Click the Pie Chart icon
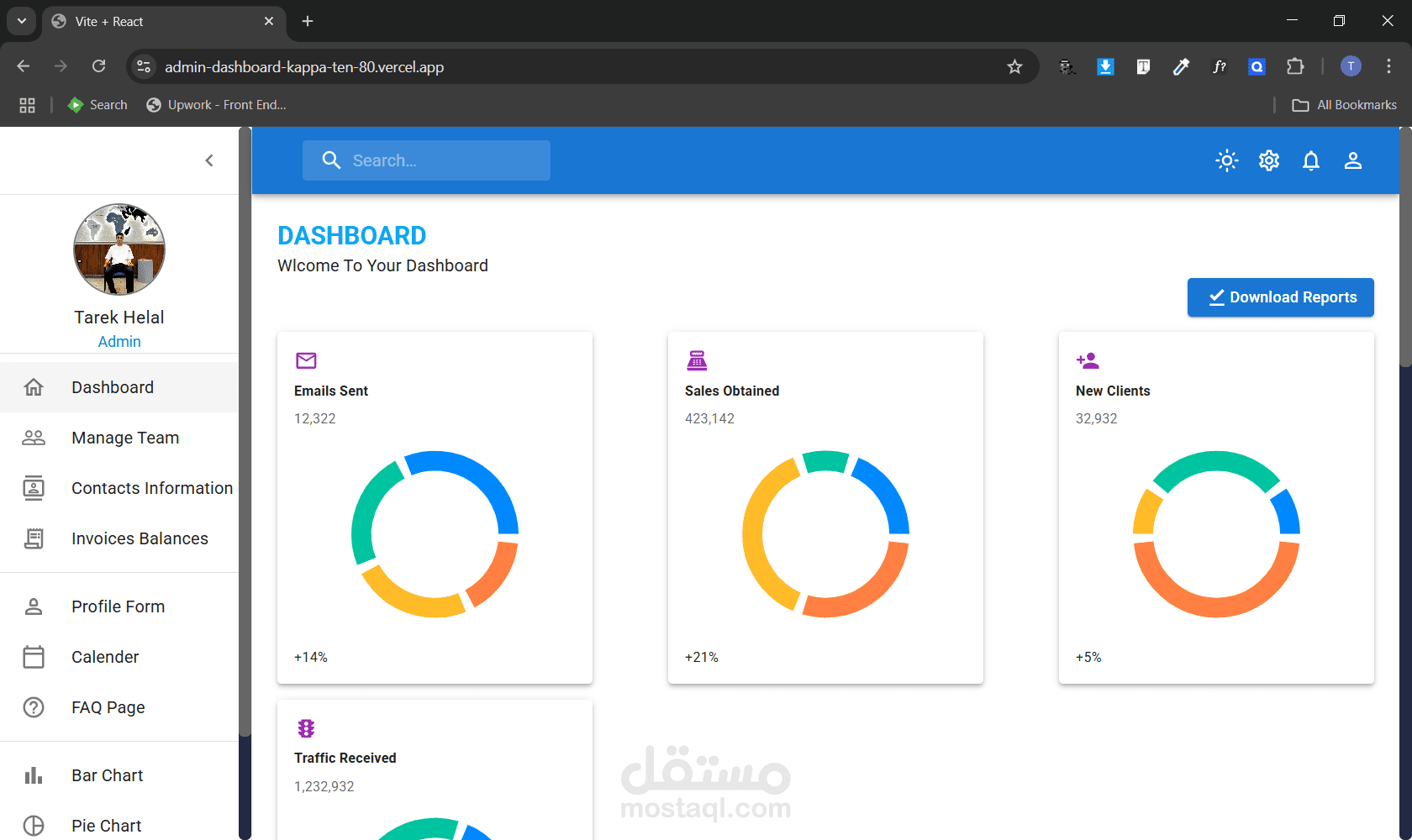 tap(34, 826)
